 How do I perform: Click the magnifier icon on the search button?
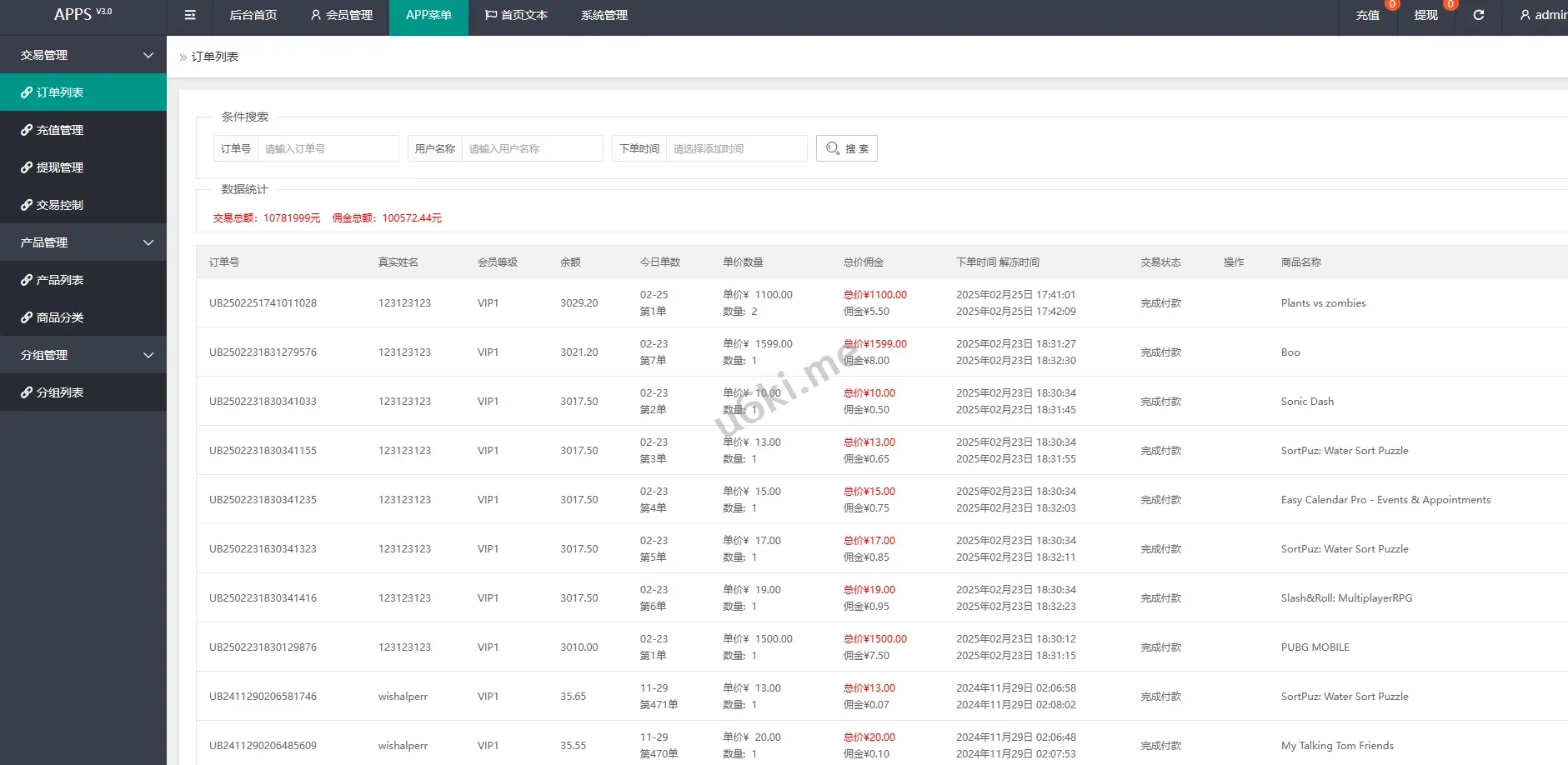click(x=833, y=148)
